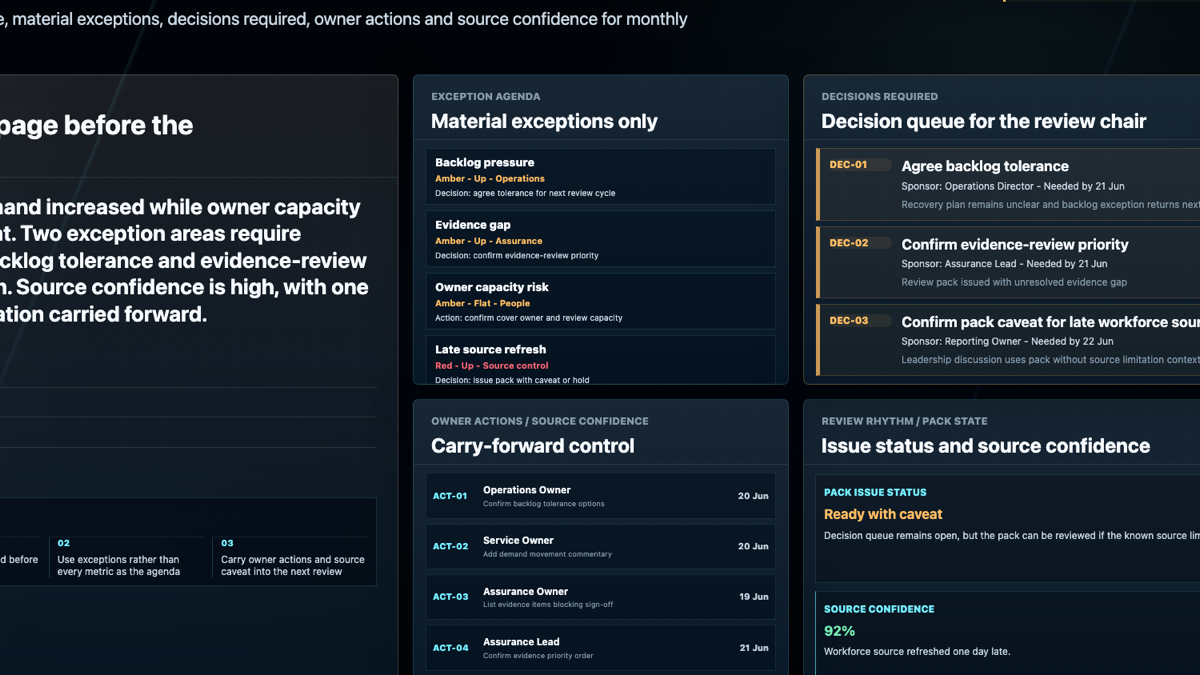The height and width of the screenshot is (675, 1200).
Task: Click the Assurance Owner action row
Action: point(600,597)
